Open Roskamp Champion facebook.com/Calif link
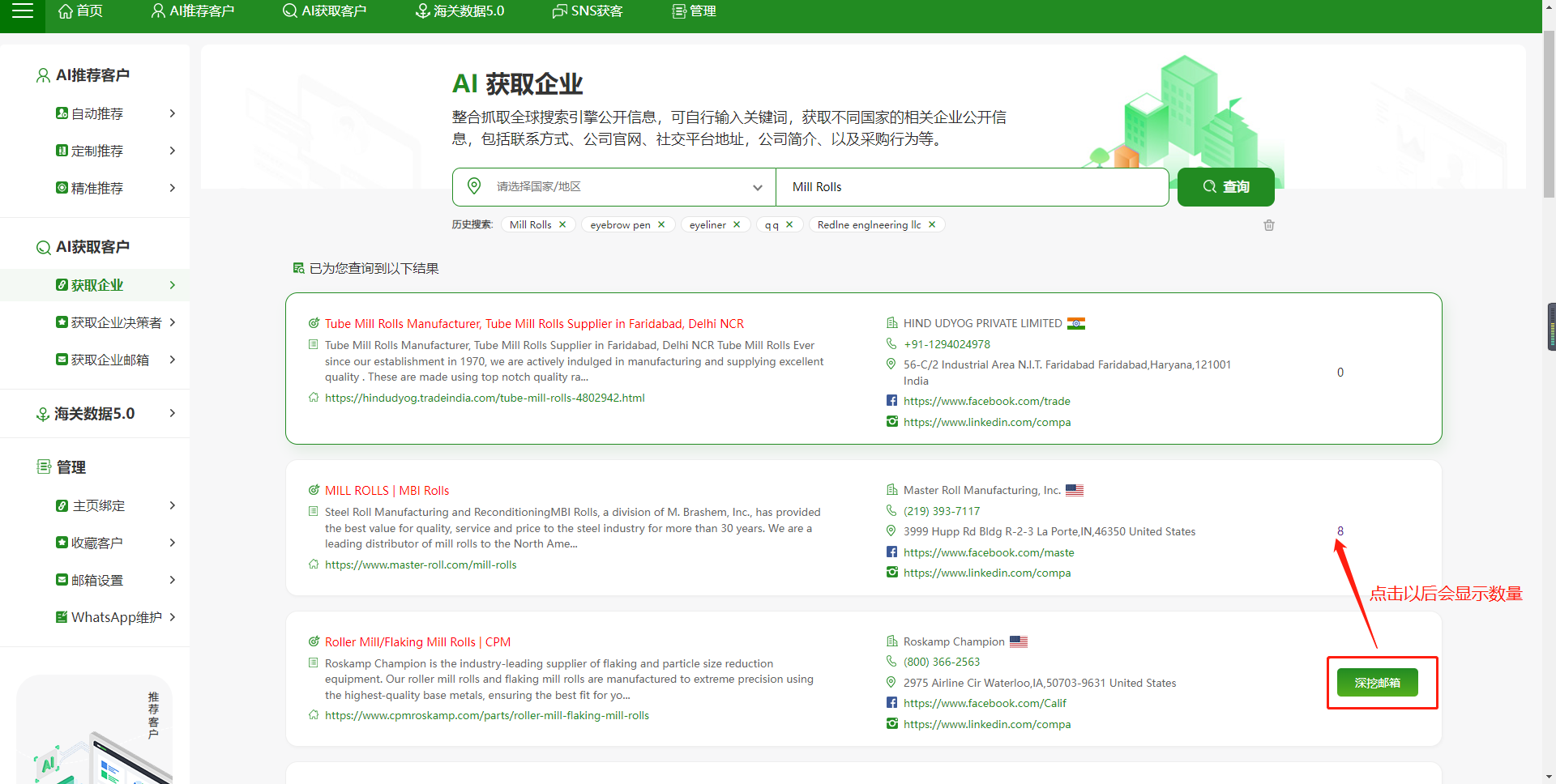Screen dimensions: 1556x784 pyautogui.click(x=985, y=703)
